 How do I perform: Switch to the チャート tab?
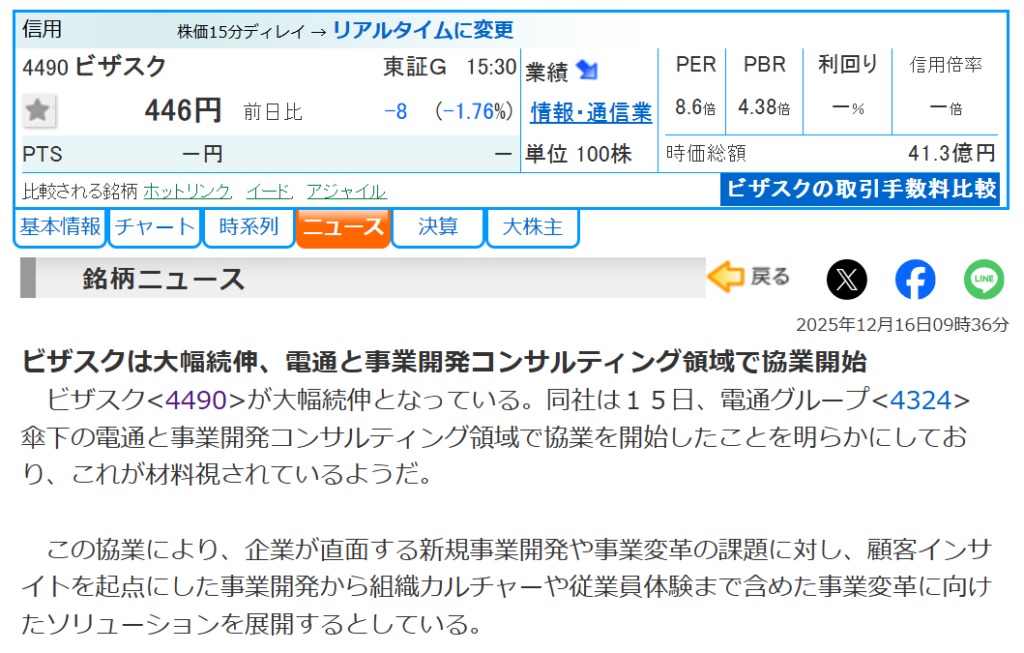tap(154, 227)
